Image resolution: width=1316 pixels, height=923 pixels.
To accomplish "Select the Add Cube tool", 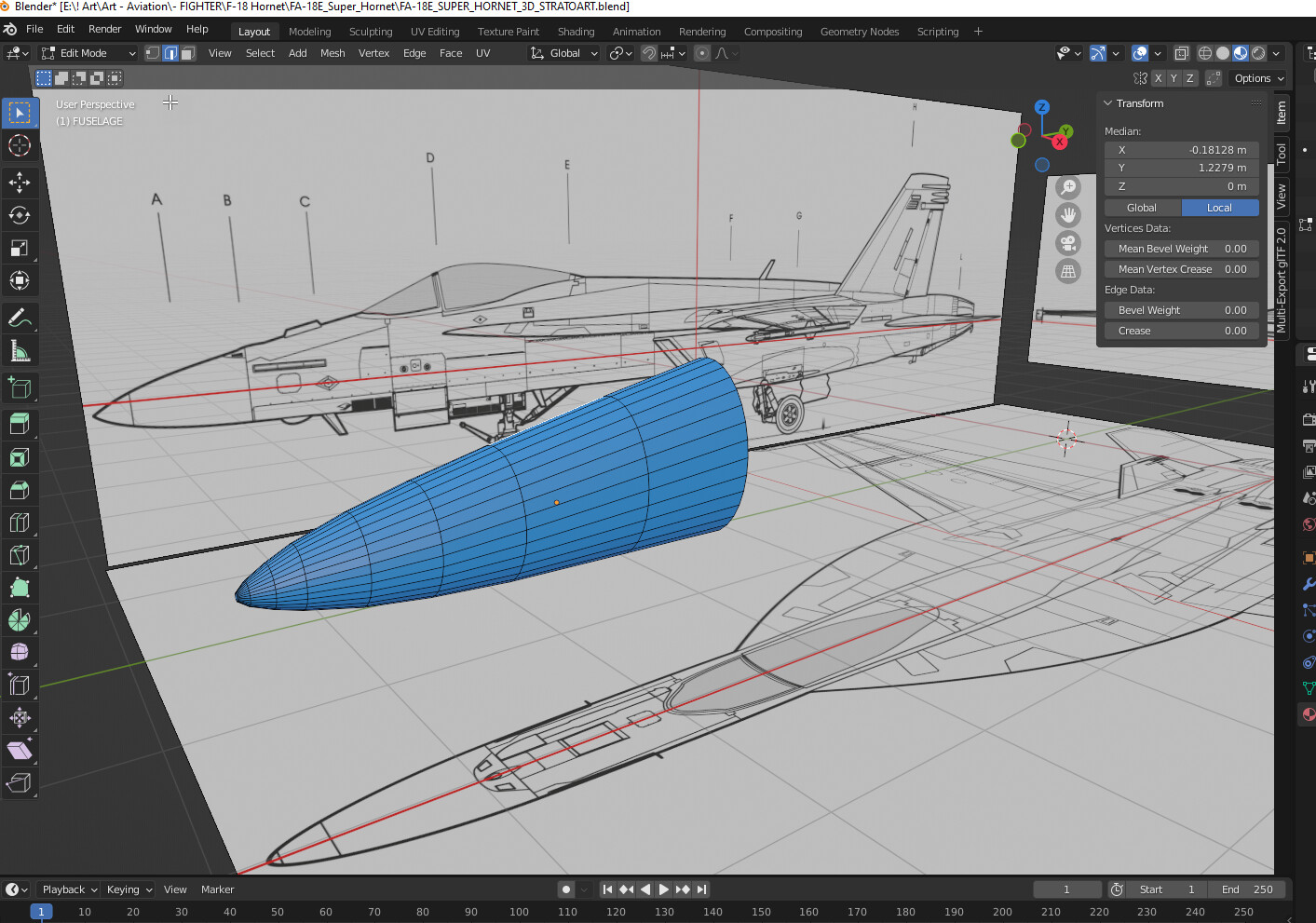I will click(20, 387).
